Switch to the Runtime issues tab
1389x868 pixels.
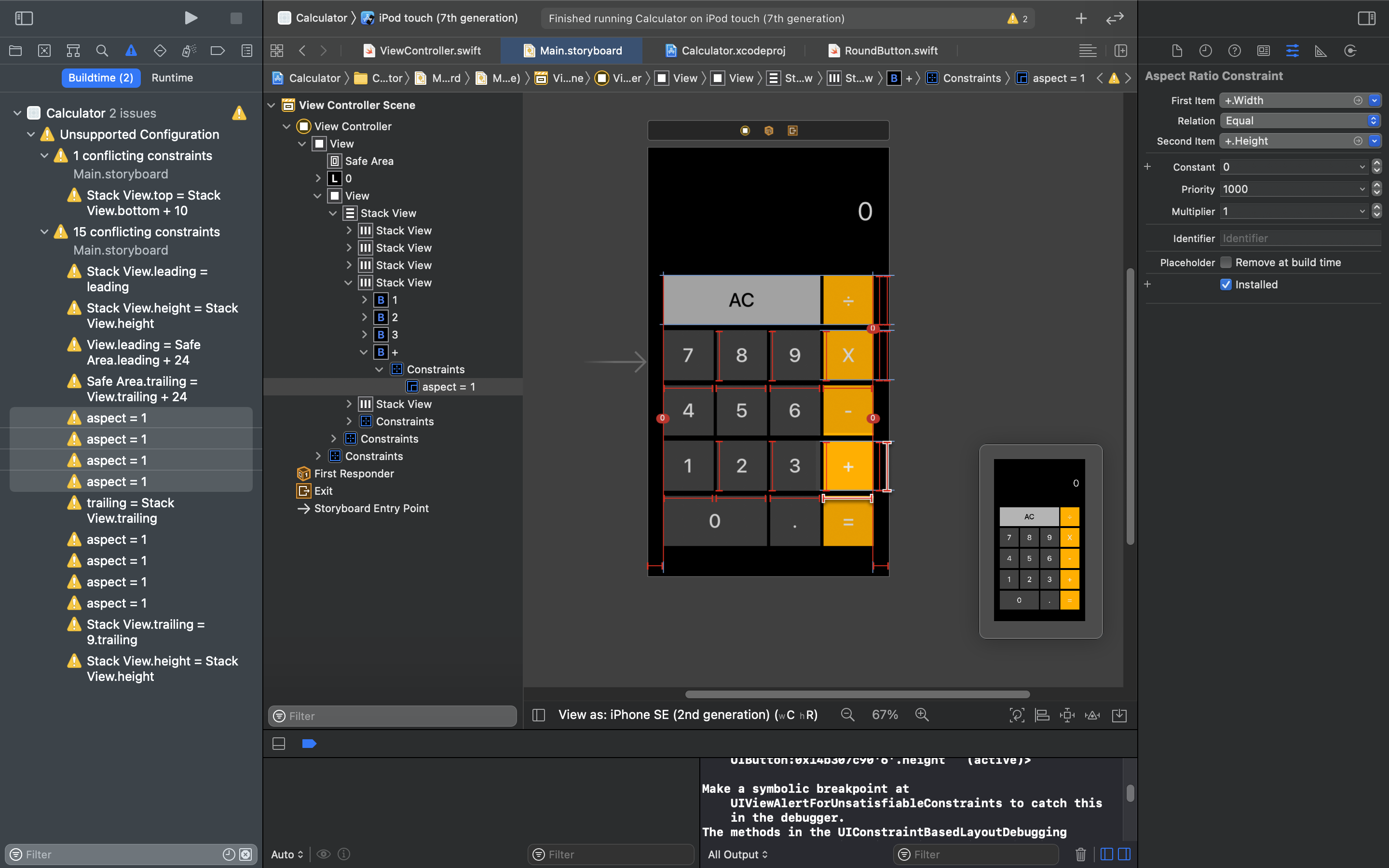click(172, 78)
